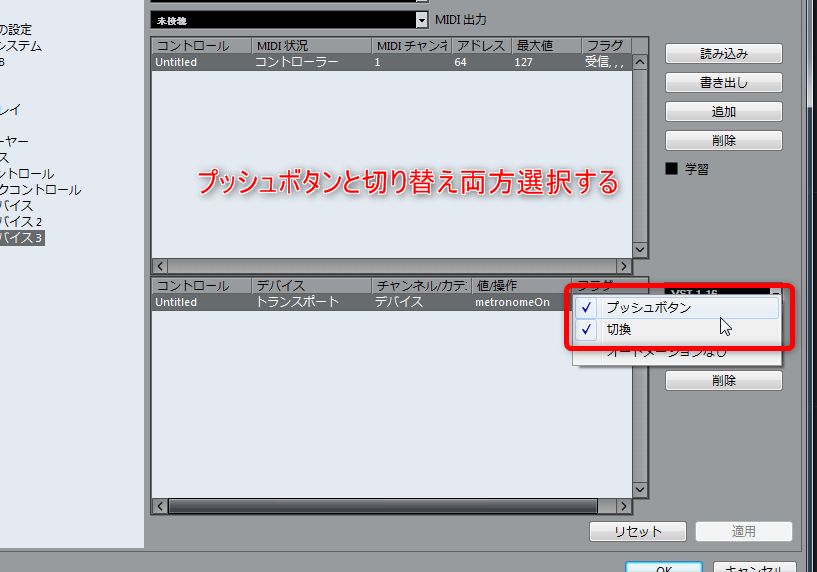The height and width of the screenshot is (572, 817).
Task: Open the VST dropdown beside the flag menu
Action: click(776, 292)
